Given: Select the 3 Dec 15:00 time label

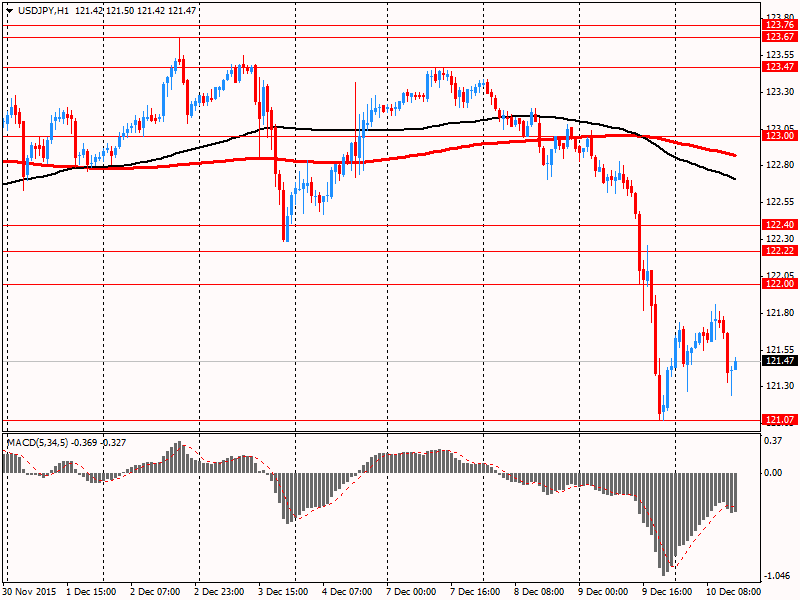Looking at the screenshot, I should pos(283,591).
